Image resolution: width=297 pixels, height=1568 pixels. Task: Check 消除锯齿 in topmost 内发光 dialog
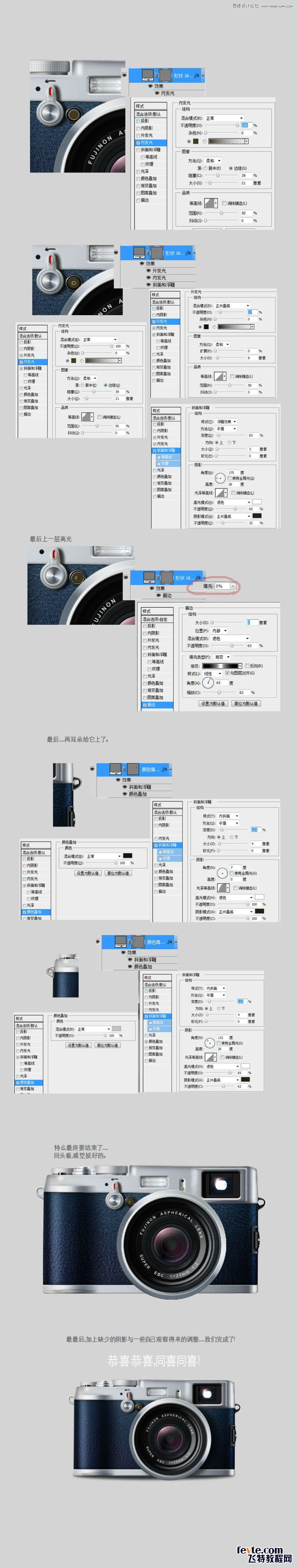coord(224,203)
